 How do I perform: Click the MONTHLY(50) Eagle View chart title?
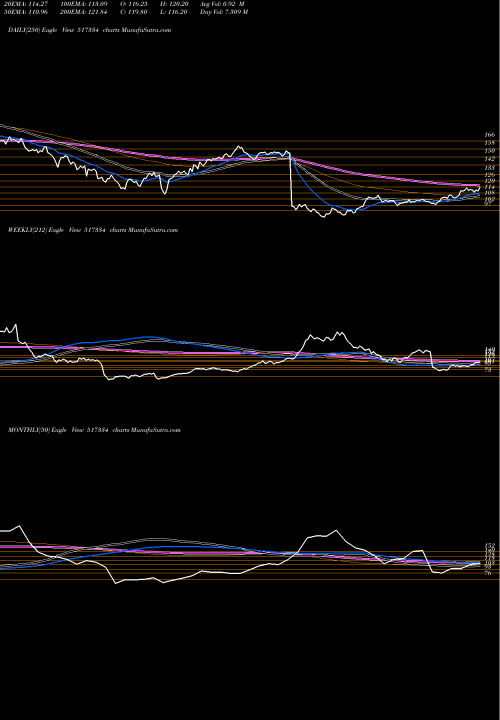pyautogui.click(x=94, y=430)
